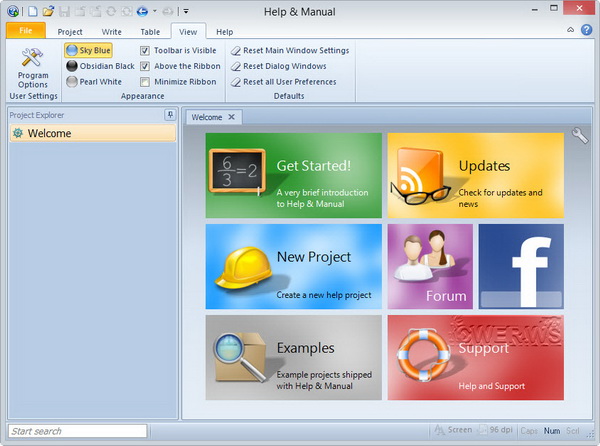Select the Obsidian Black color theme
Viewport: 600px width, 446px height.
tap(100, 66)
